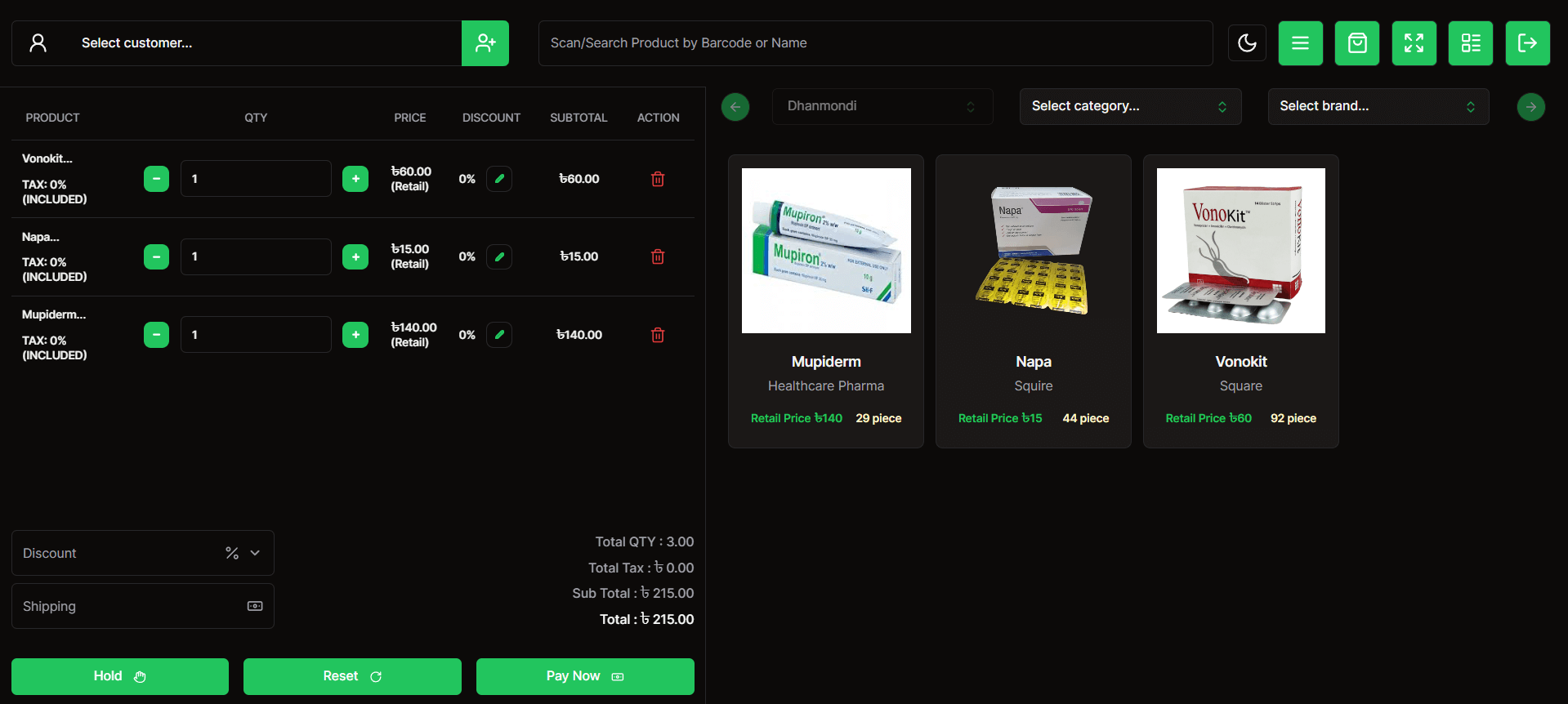Decrease Vonokit quantity with minus button
This screenshot has height=704, width=1568.
(x=156, y=179)
